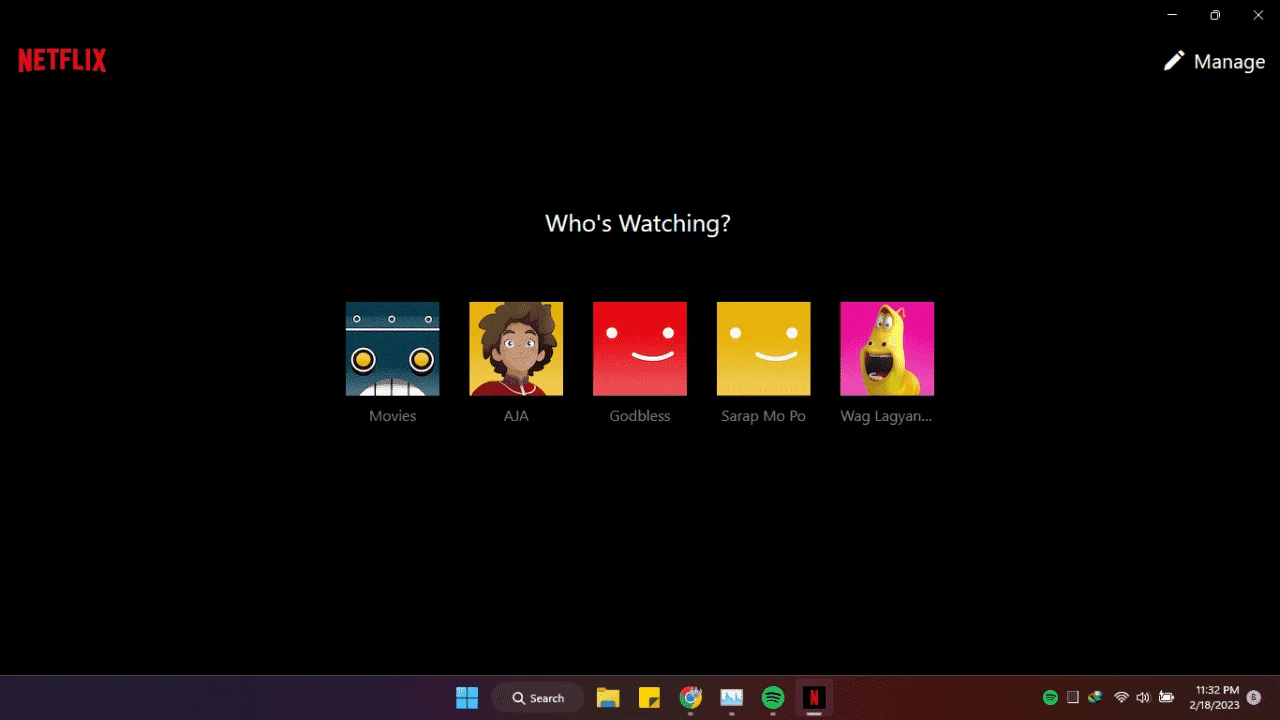This screenshot has width=1280, height=720.
Task: Click the Netflix logo at top left
Action: [x=62, y=61]
